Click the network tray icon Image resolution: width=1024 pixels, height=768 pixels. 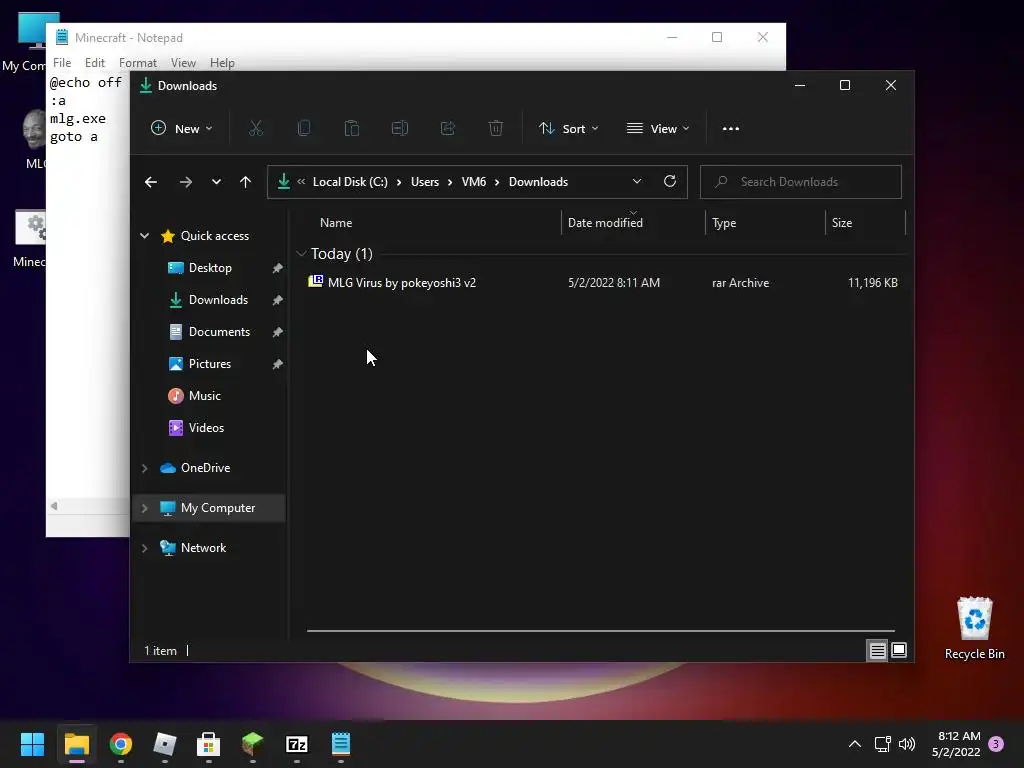(x=882, y=744)
